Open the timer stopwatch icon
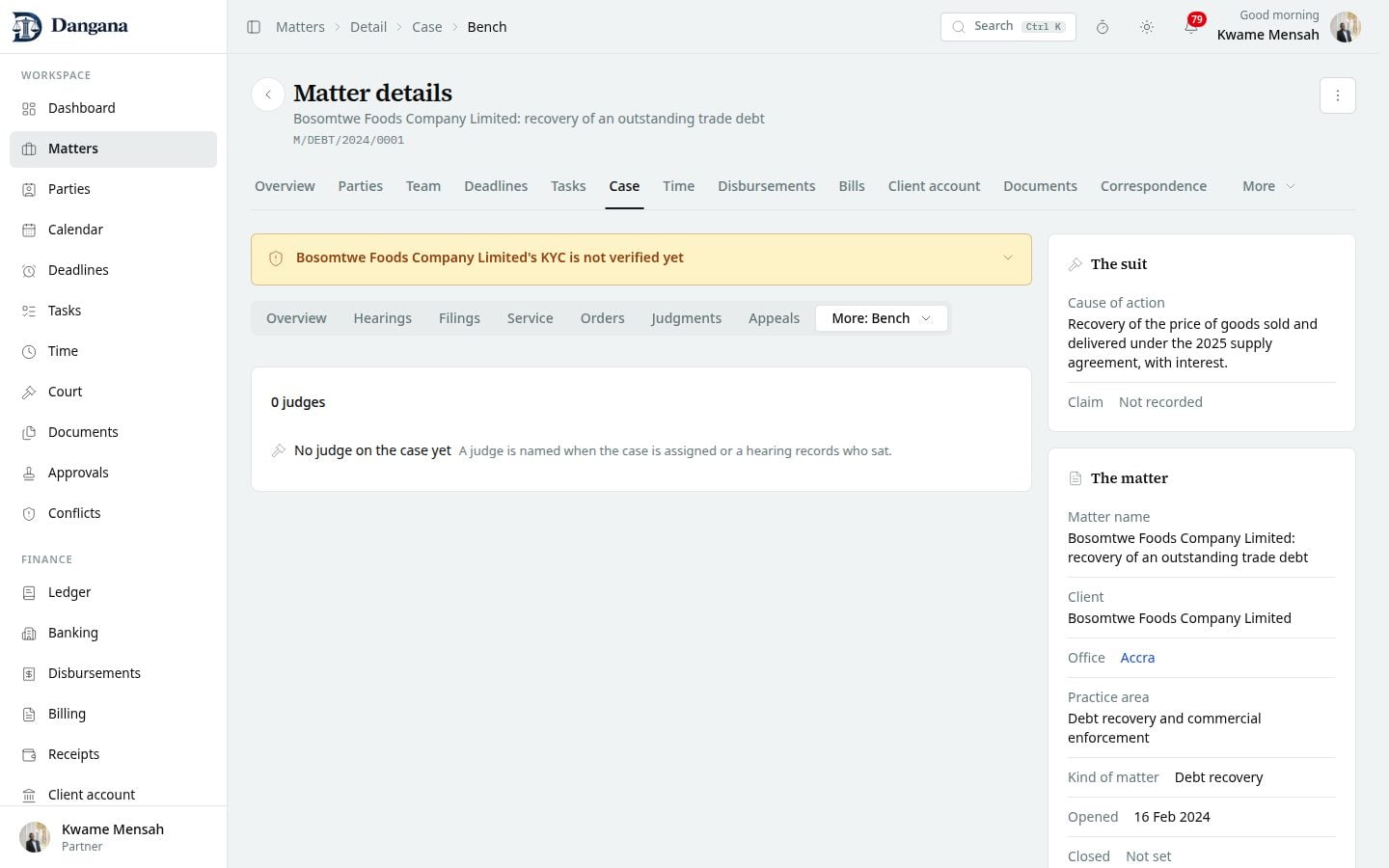The width and height of the screenshot is (1389, 868). point(1103,27)
